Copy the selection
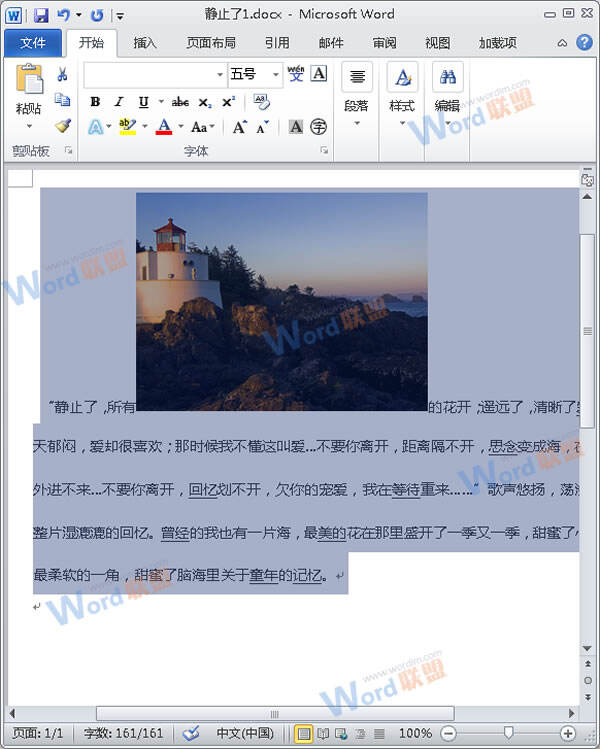The width and height of the screenshot is (600, 749). (x=62, y=100)
